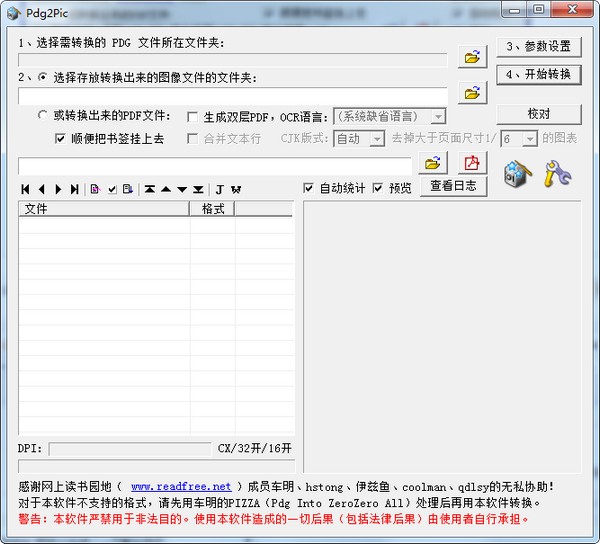Open 3、参数设置 parameter settings
This screenshot has height=544, width=600.
pos(539,47)
